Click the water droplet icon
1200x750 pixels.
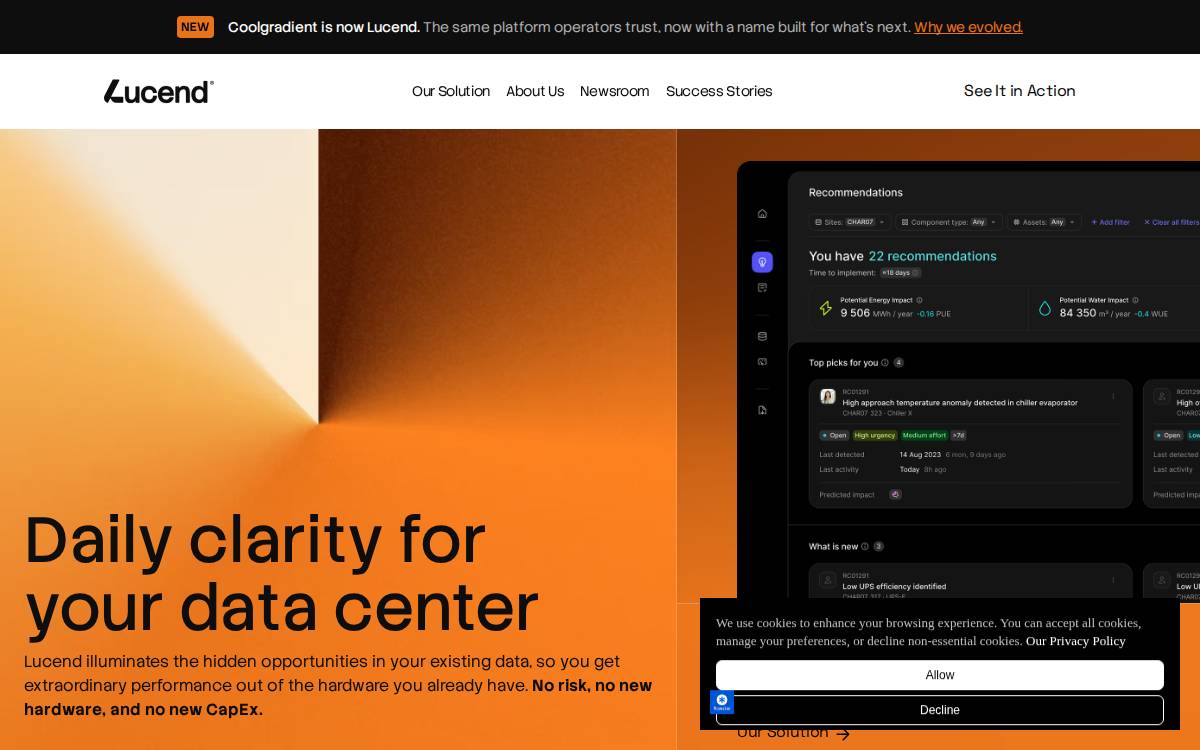(x=1045, y=308)
